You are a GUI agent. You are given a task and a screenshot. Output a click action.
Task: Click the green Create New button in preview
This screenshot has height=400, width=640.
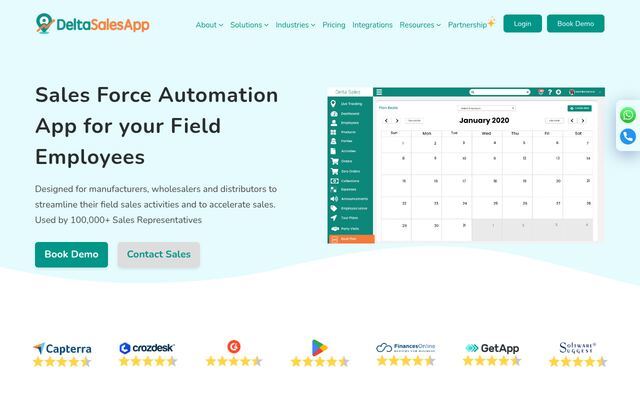pos(579,108)
